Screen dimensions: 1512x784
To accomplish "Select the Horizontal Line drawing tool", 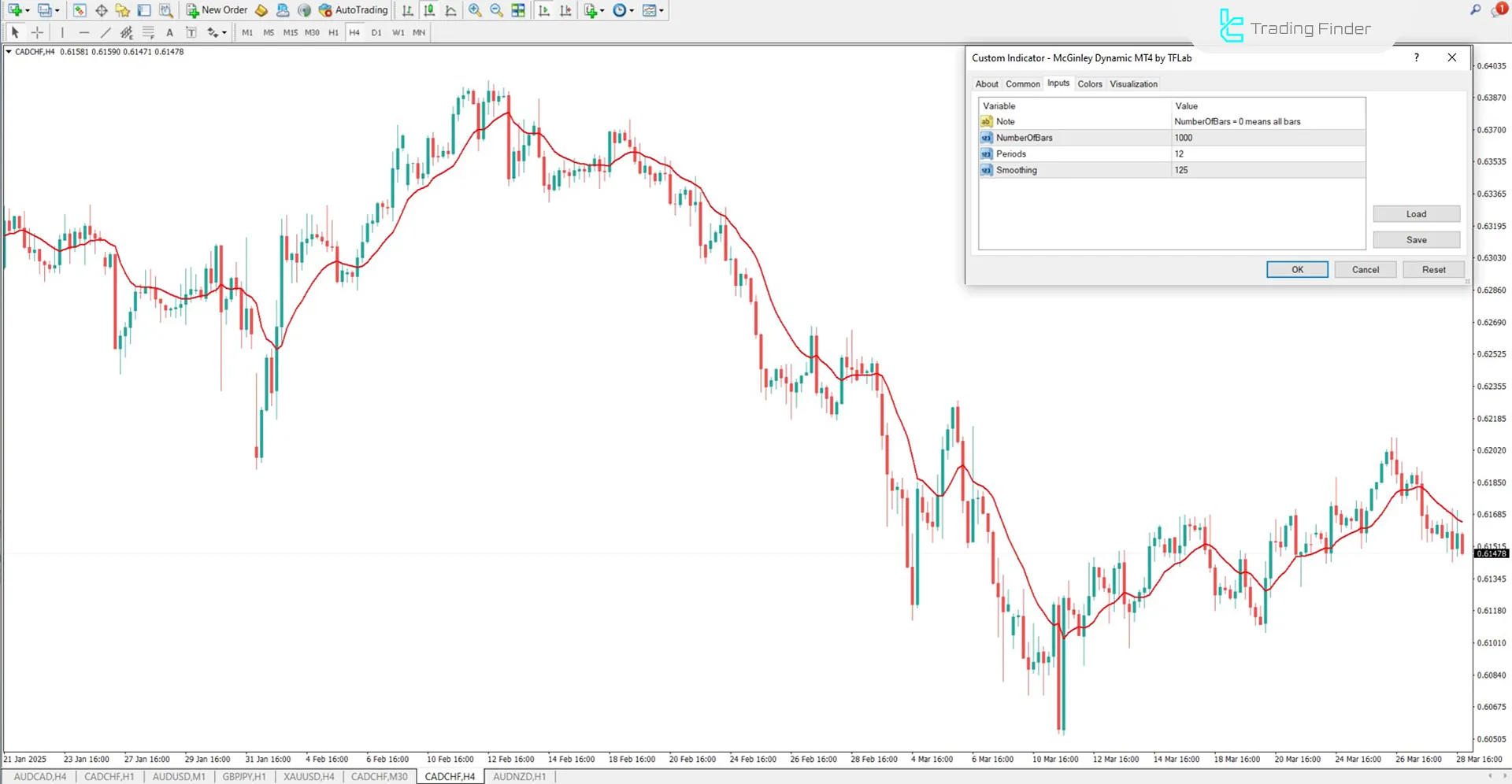I will point(84,32).
